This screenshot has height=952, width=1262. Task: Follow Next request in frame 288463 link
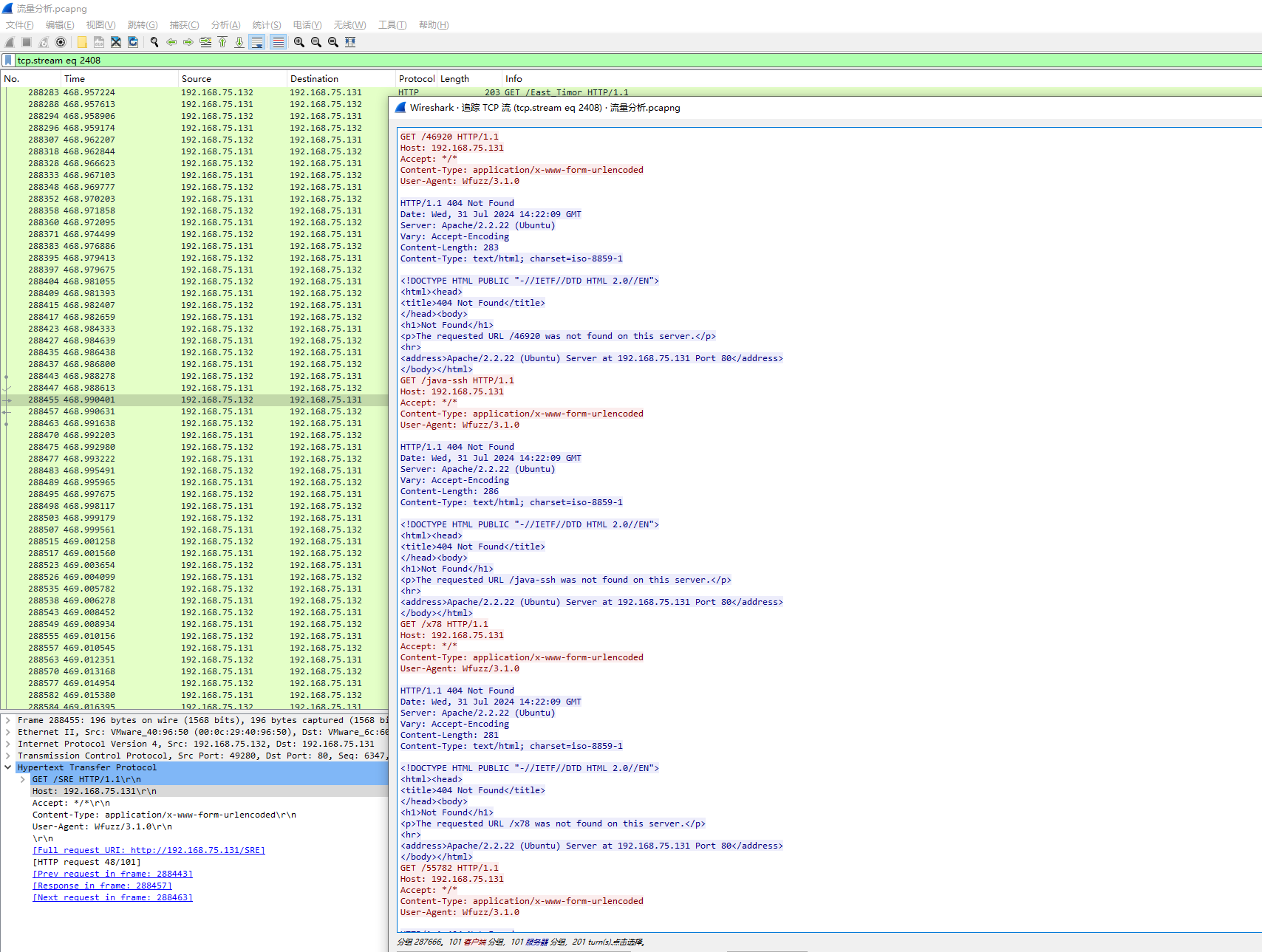(112, 897)
